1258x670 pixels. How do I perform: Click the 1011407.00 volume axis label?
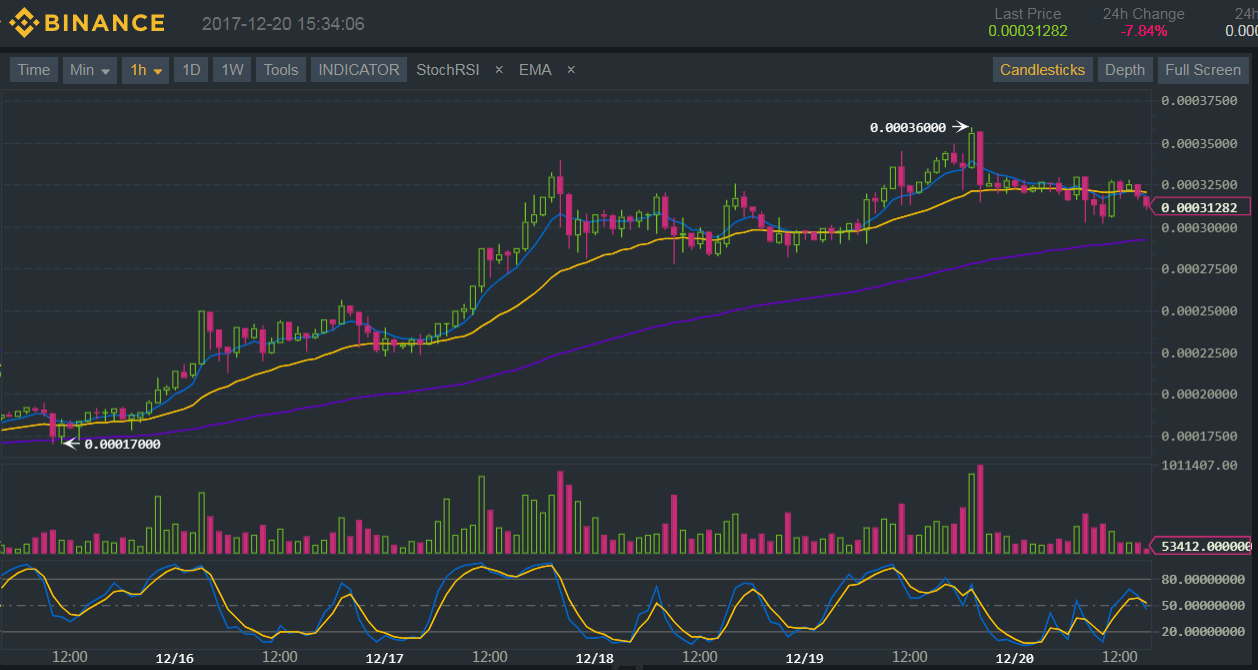coord(1201,466)
